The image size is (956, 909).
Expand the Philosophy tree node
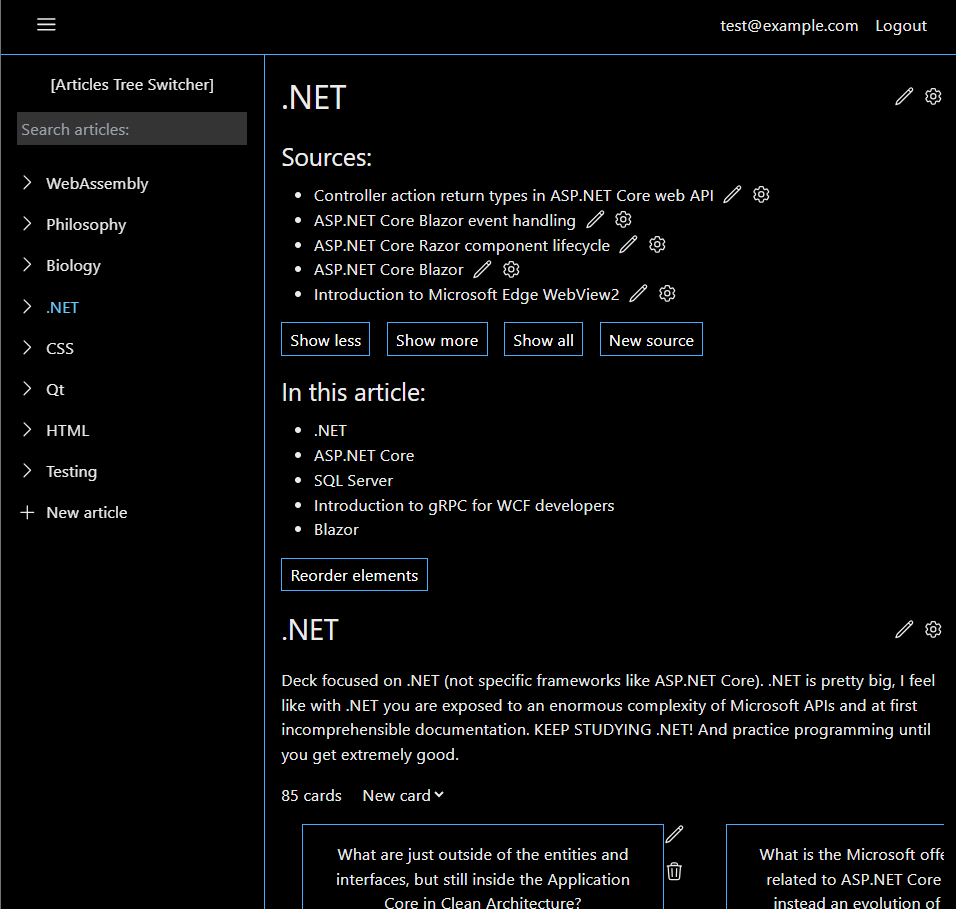(27, 223)
